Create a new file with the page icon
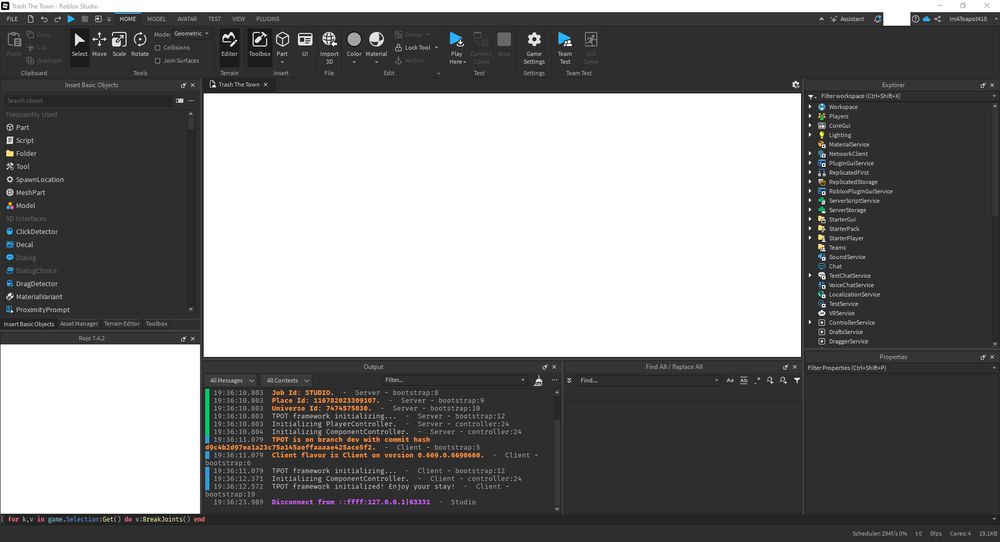1000x542 pixels. [30, 19]
